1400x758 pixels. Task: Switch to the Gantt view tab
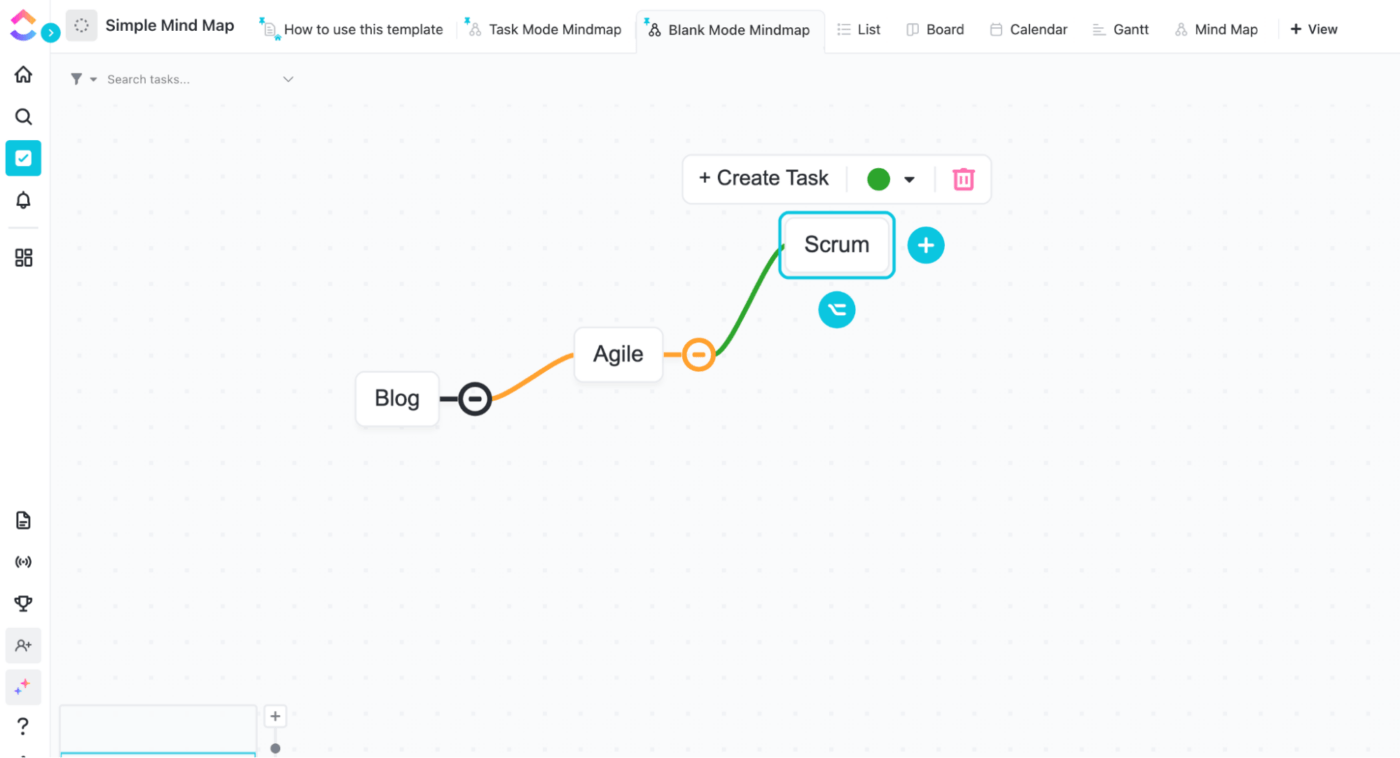click(1120, 30)
